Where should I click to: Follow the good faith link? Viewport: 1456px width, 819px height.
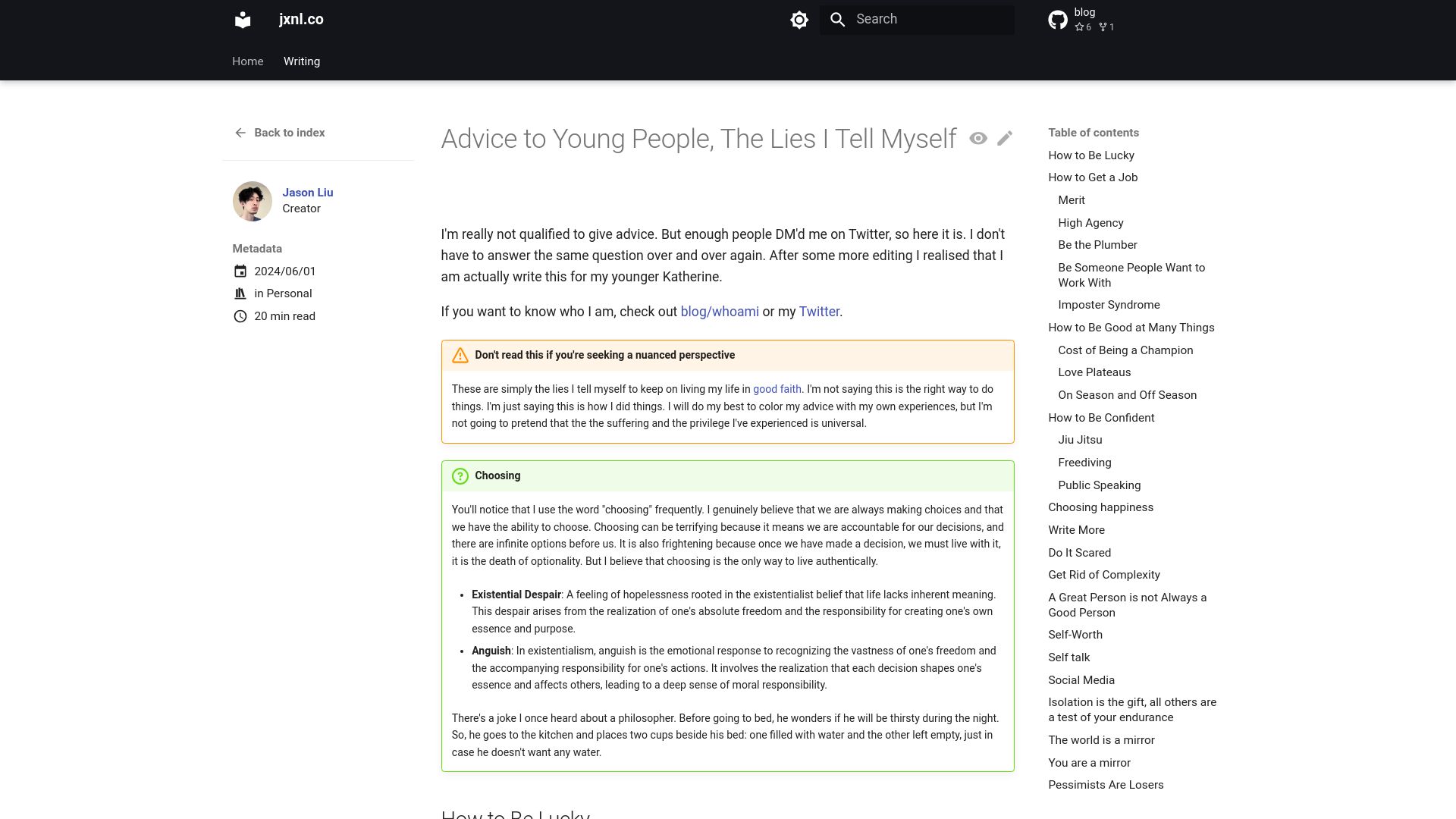[x=777, y=389]
